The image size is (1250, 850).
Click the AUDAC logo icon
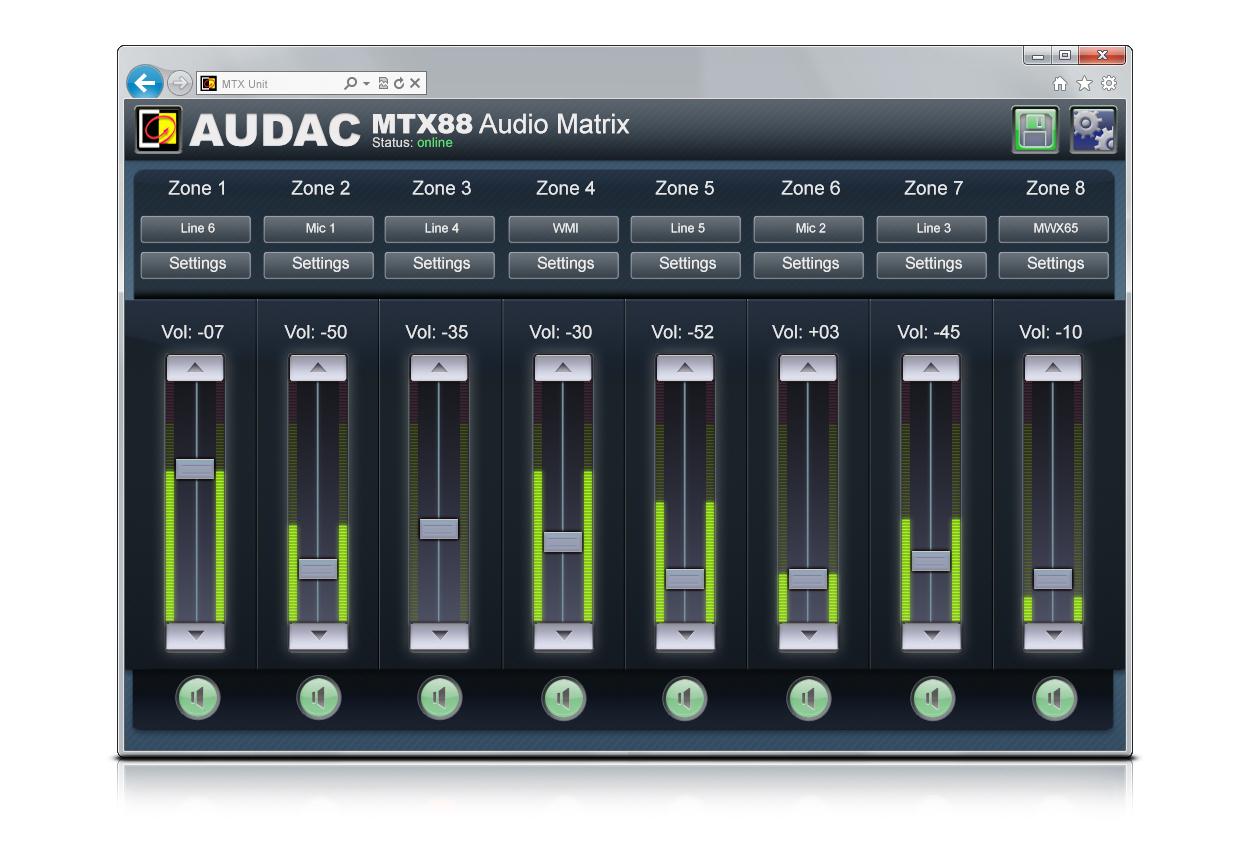(159, 130)
